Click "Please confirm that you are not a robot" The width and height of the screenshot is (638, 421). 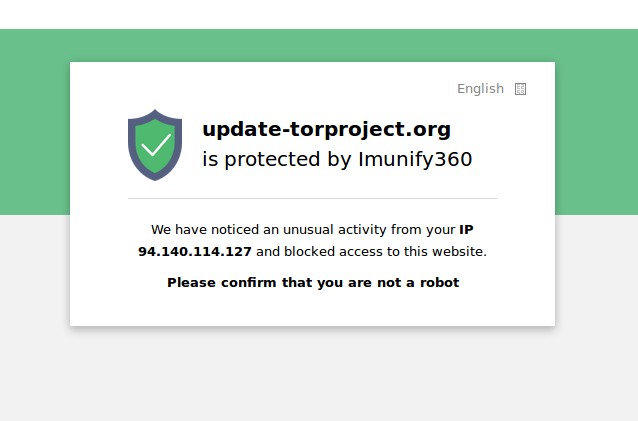coord(313,283)
